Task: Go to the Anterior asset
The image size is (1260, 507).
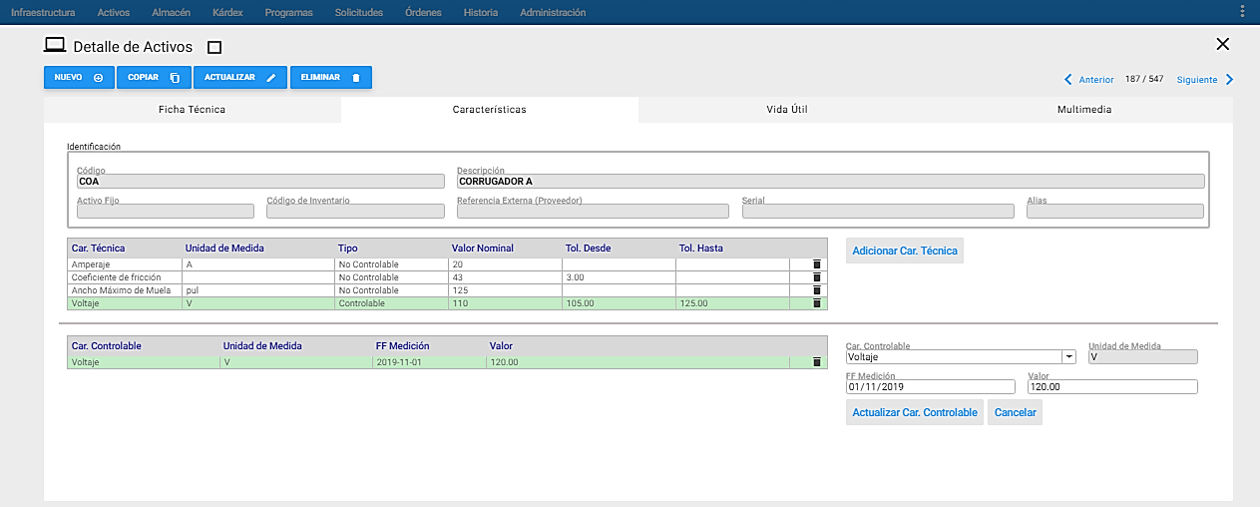Action: (1096, 79)
